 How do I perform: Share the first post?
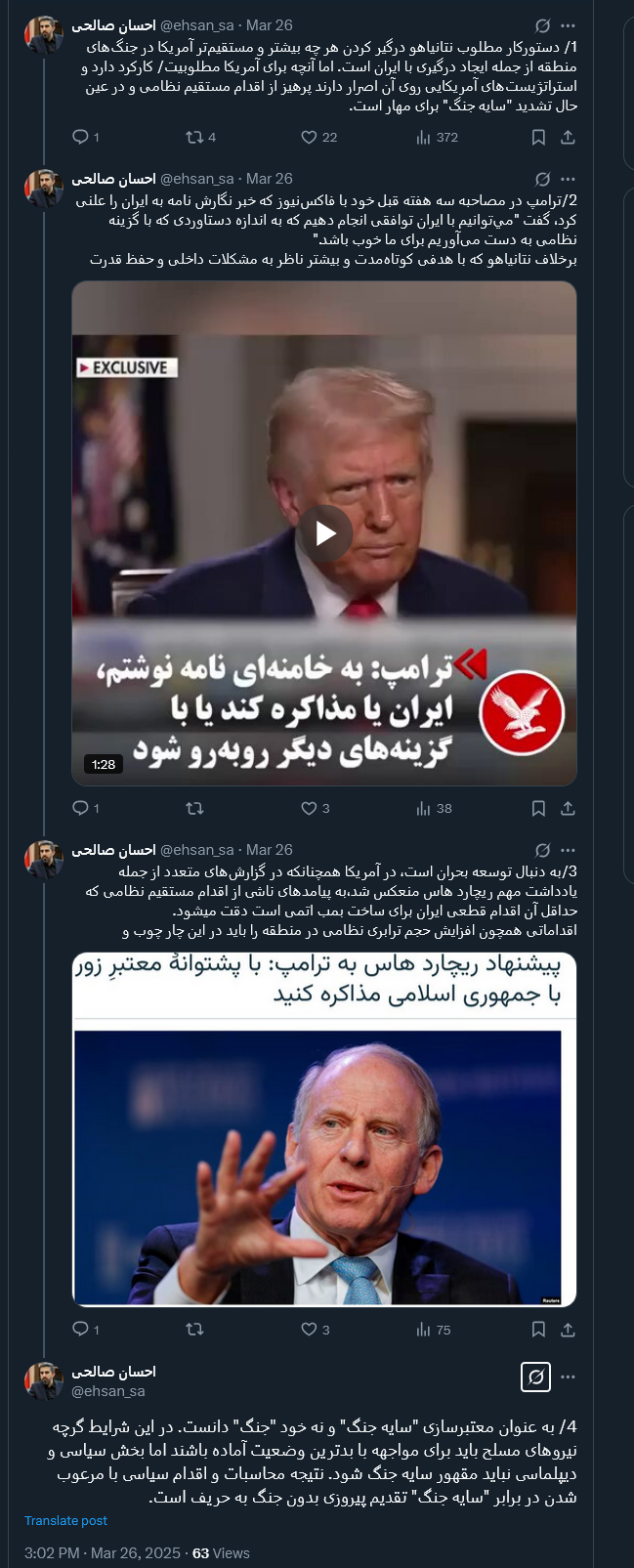coord(568,138)
